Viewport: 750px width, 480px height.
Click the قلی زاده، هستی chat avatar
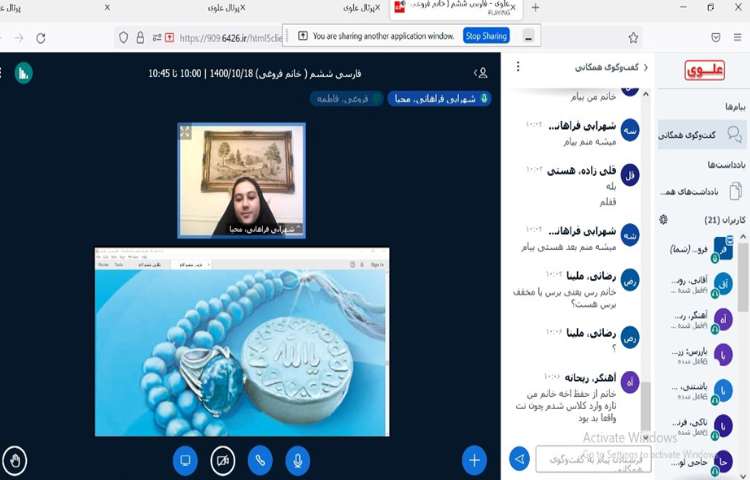click(x=630, y=175)
